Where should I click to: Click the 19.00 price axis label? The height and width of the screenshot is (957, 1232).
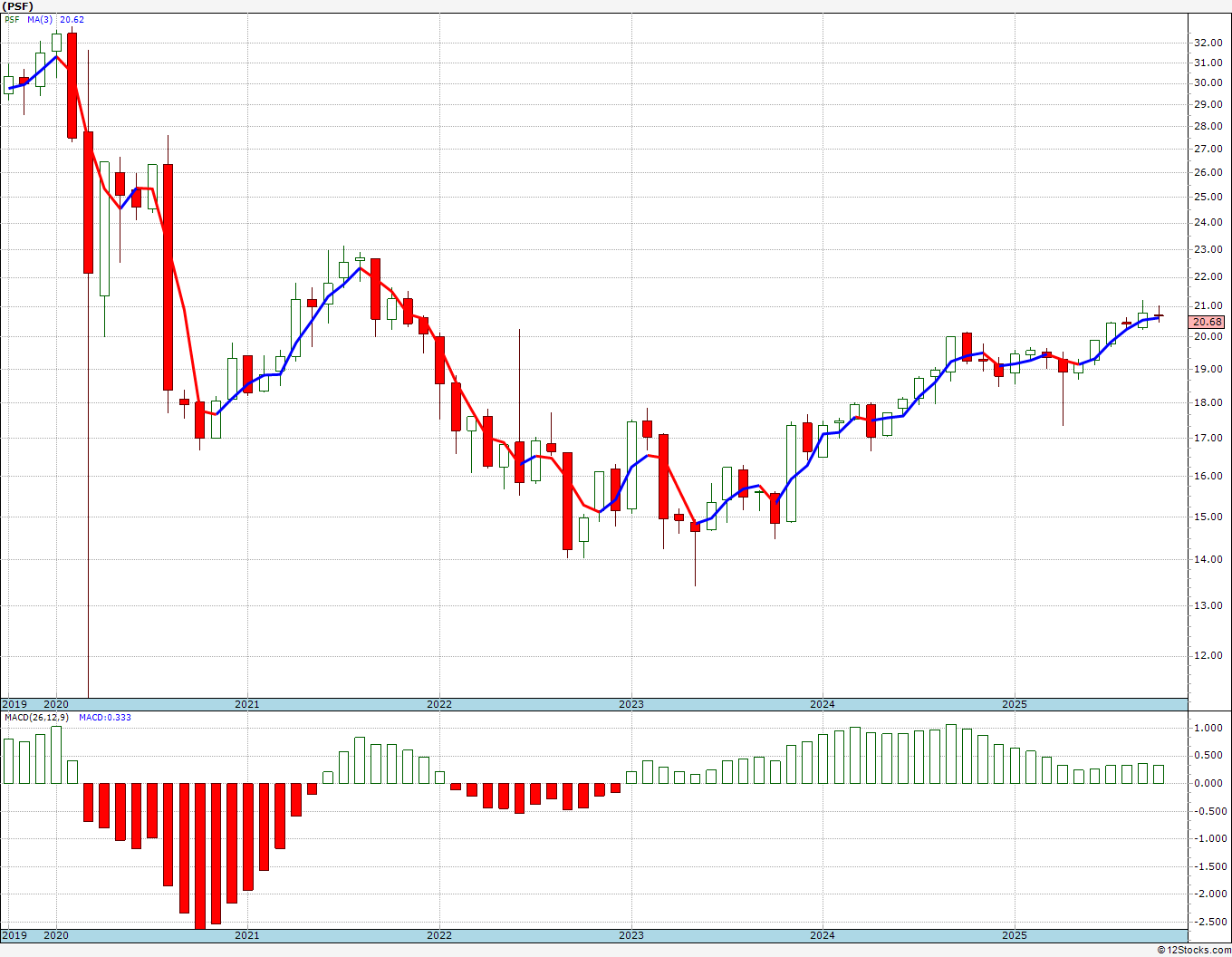pyautogui.click(x=1208, y=369)
